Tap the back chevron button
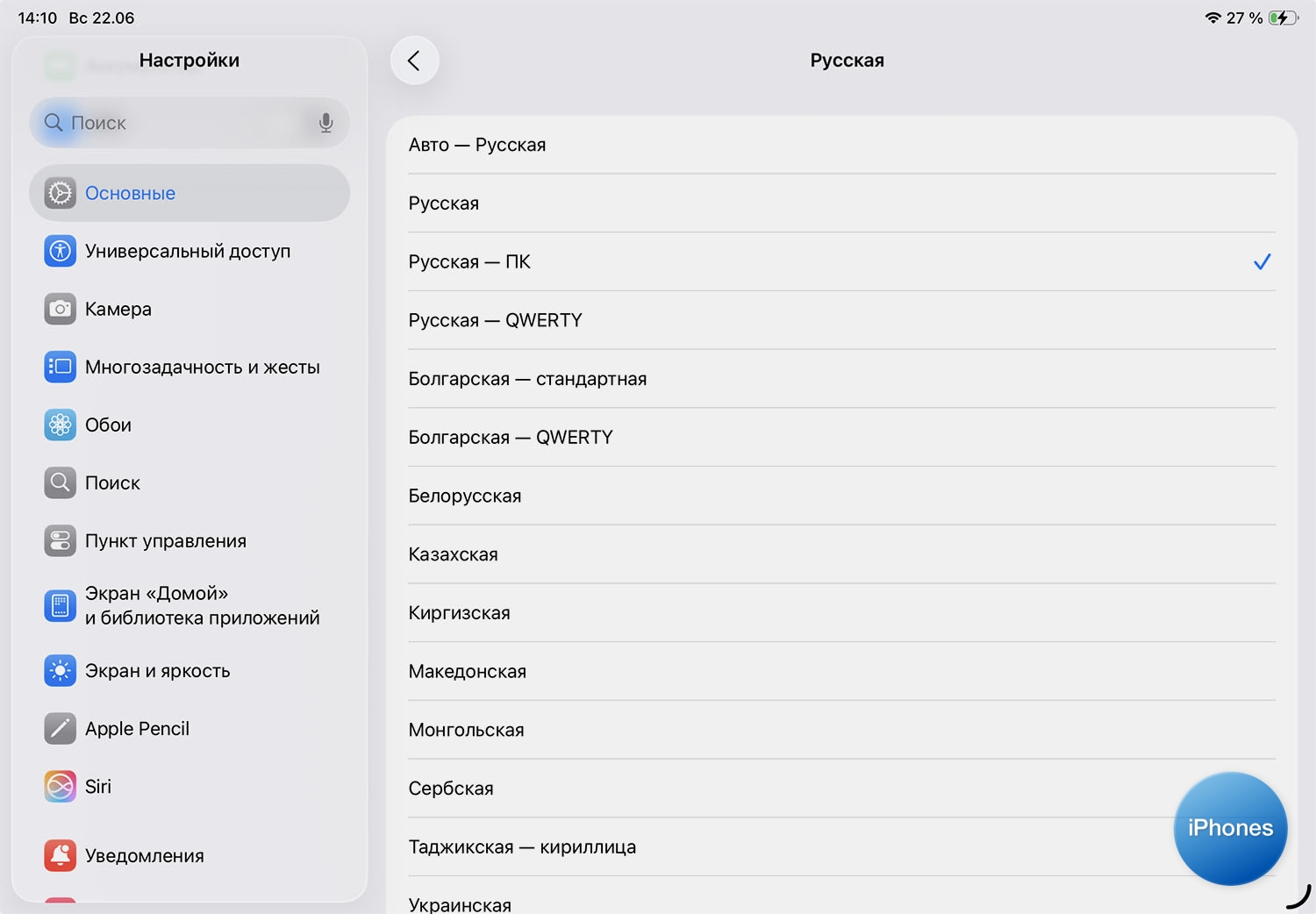1316x914 pixels. (x=414, y=61)
